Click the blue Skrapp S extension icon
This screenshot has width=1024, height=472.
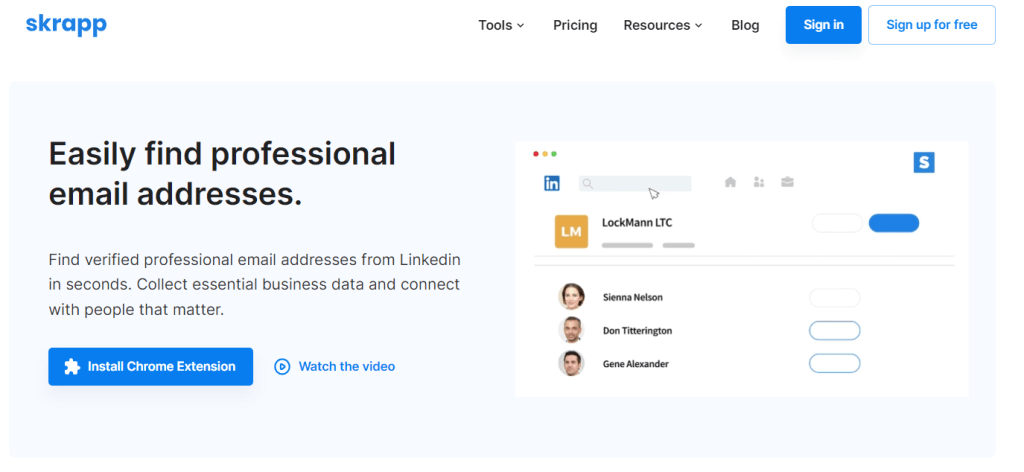pyautogui.click(x=923, y=163)
